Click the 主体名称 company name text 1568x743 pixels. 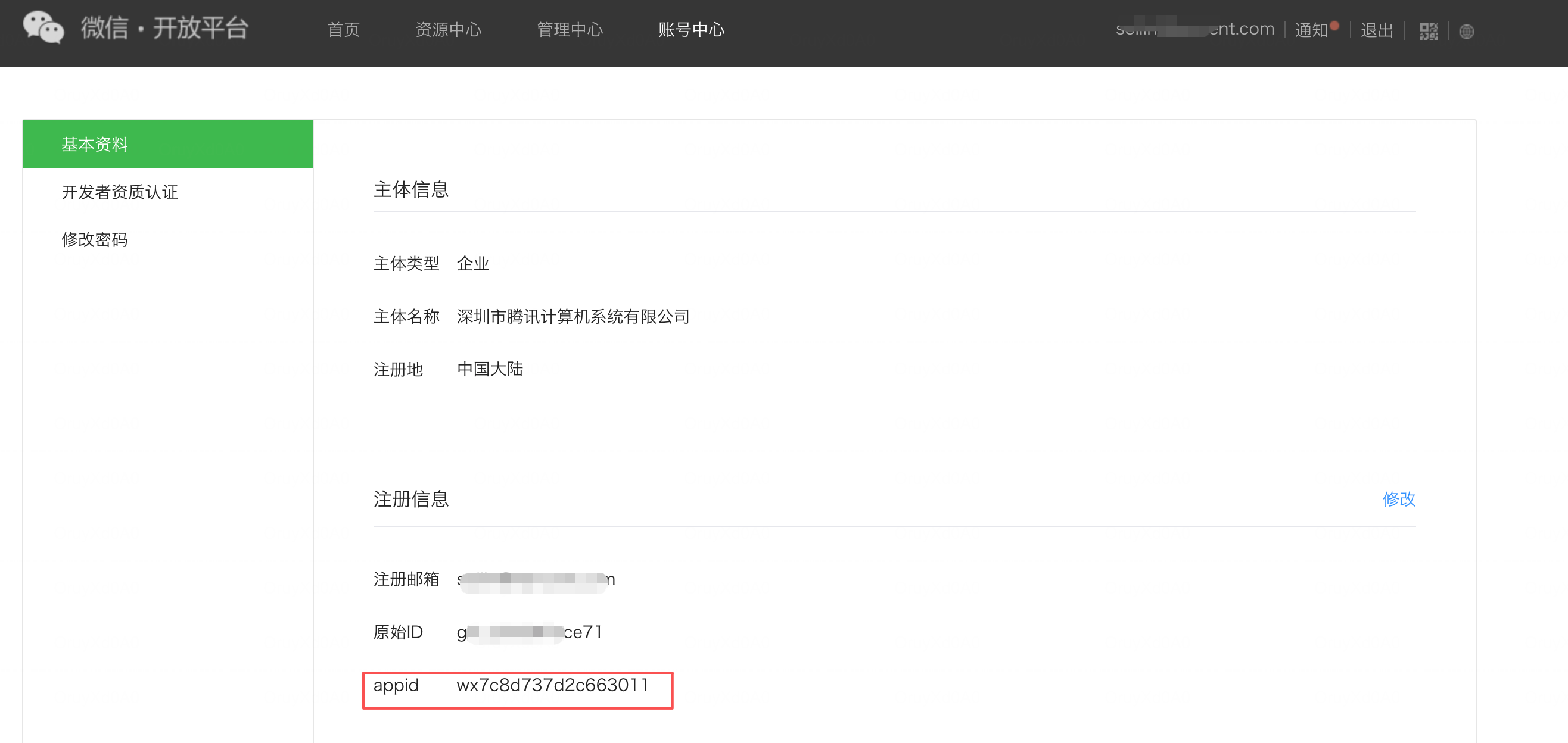pyautogui.click(x=573, y=316)
